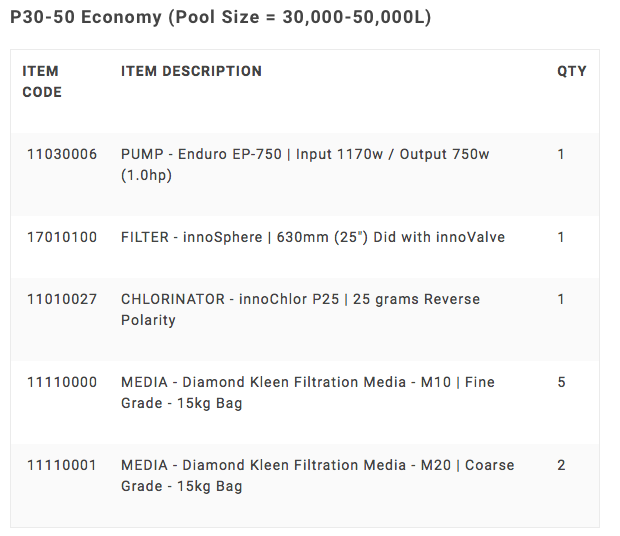Click quantity 5 for M10 media
Image resolution: width=620 pixels, height=536 pixels.
(561, 382)
